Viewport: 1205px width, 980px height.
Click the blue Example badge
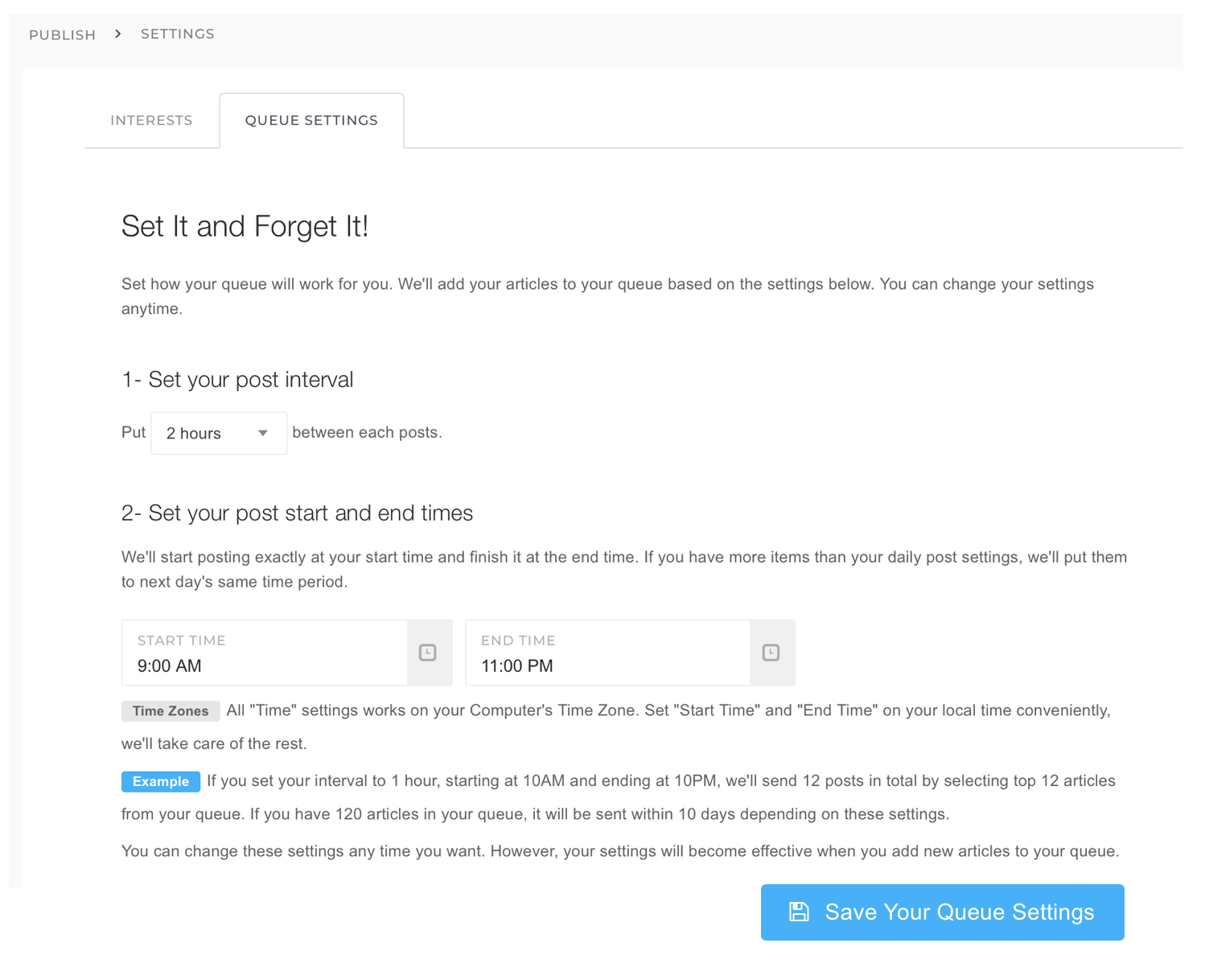(x=161, y=781)
